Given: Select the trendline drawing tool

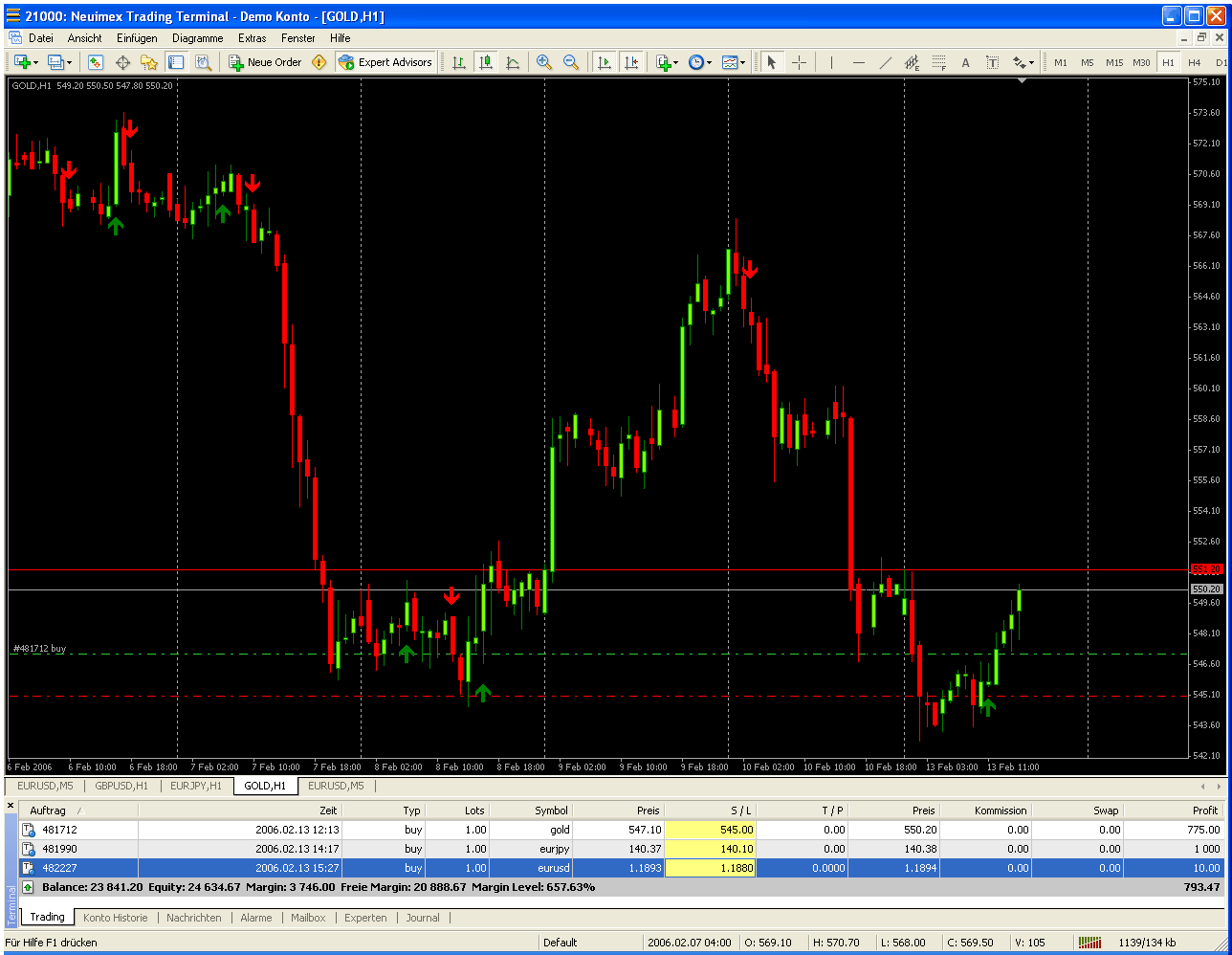Looking at the screenshot, I should (x=886, y=62).
